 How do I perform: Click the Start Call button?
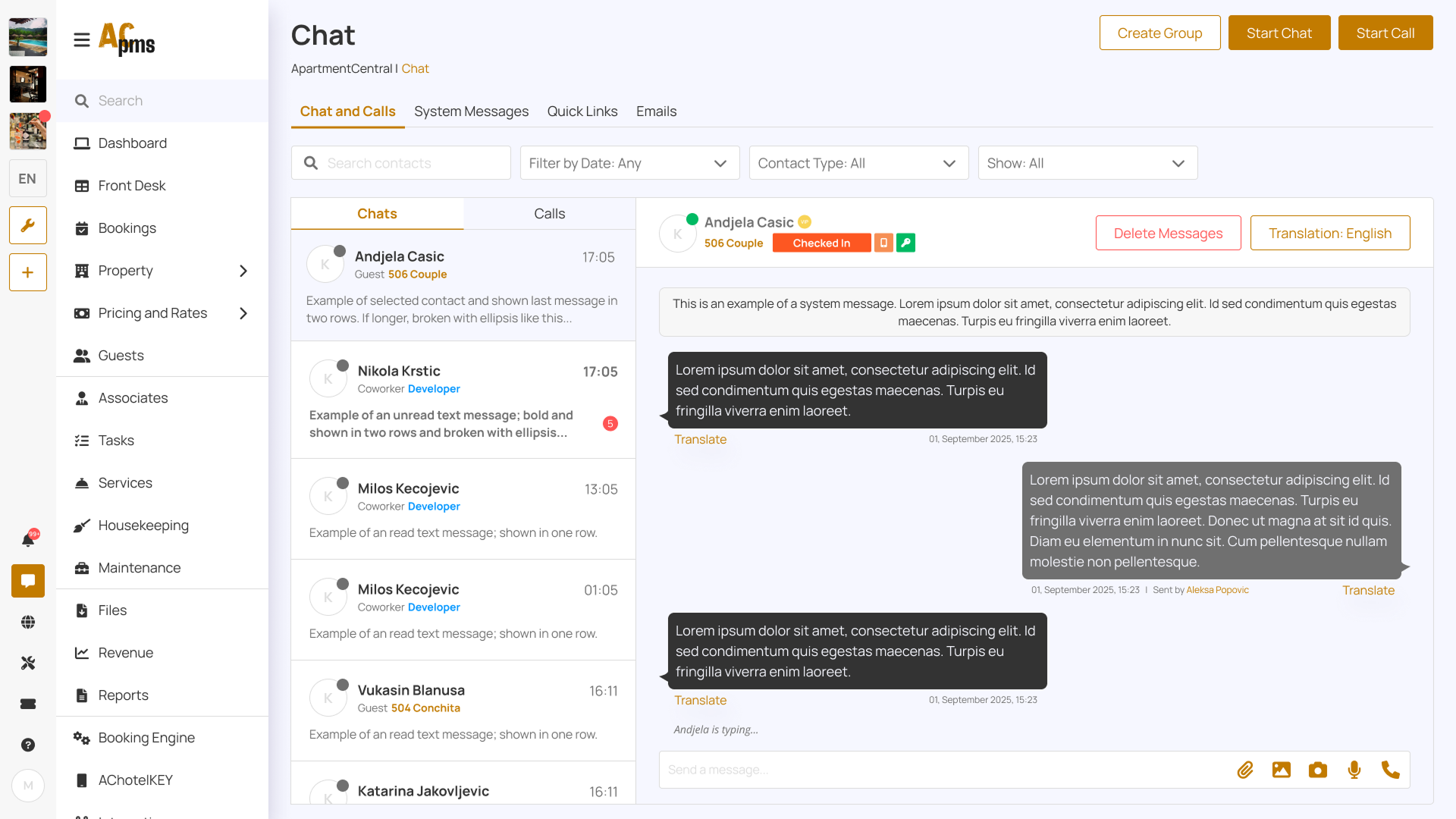pos(1385,33)
